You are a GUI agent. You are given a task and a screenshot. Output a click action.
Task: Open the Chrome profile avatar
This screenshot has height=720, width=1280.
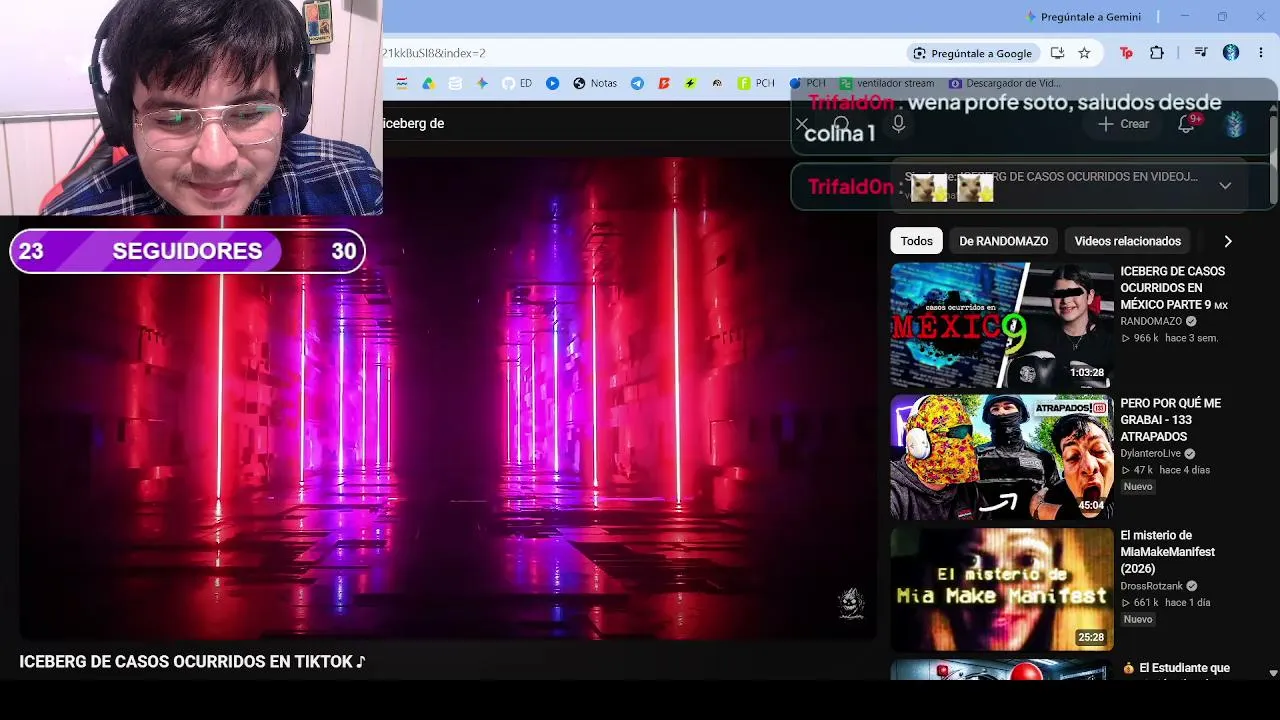(1231, 53)
